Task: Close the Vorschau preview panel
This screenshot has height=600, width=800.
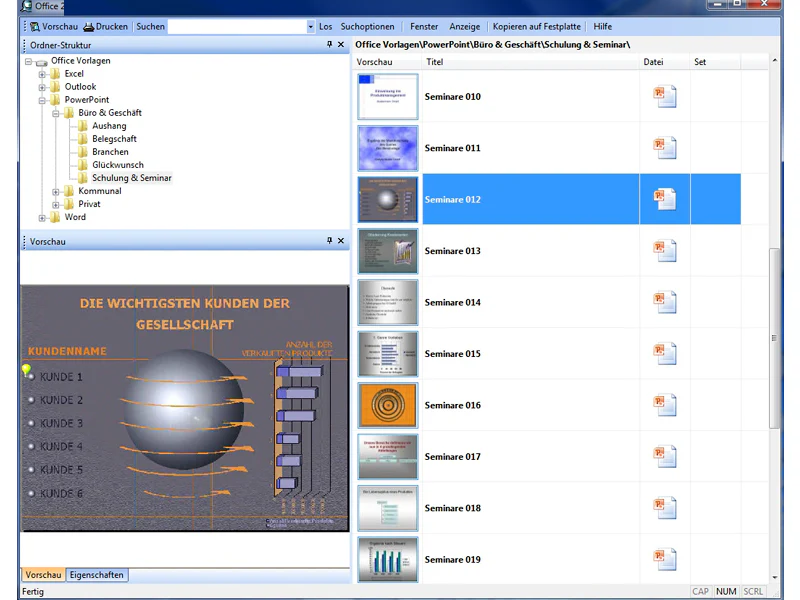Action: pyautogui.click(x=341, y=240)
